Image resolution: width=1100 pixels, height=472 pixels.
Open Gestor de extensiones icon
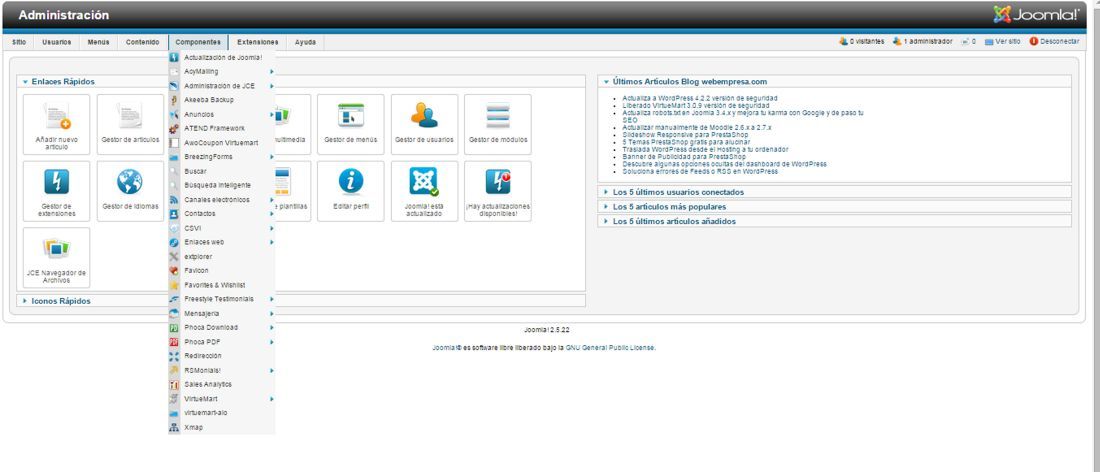tap(57, 191)
